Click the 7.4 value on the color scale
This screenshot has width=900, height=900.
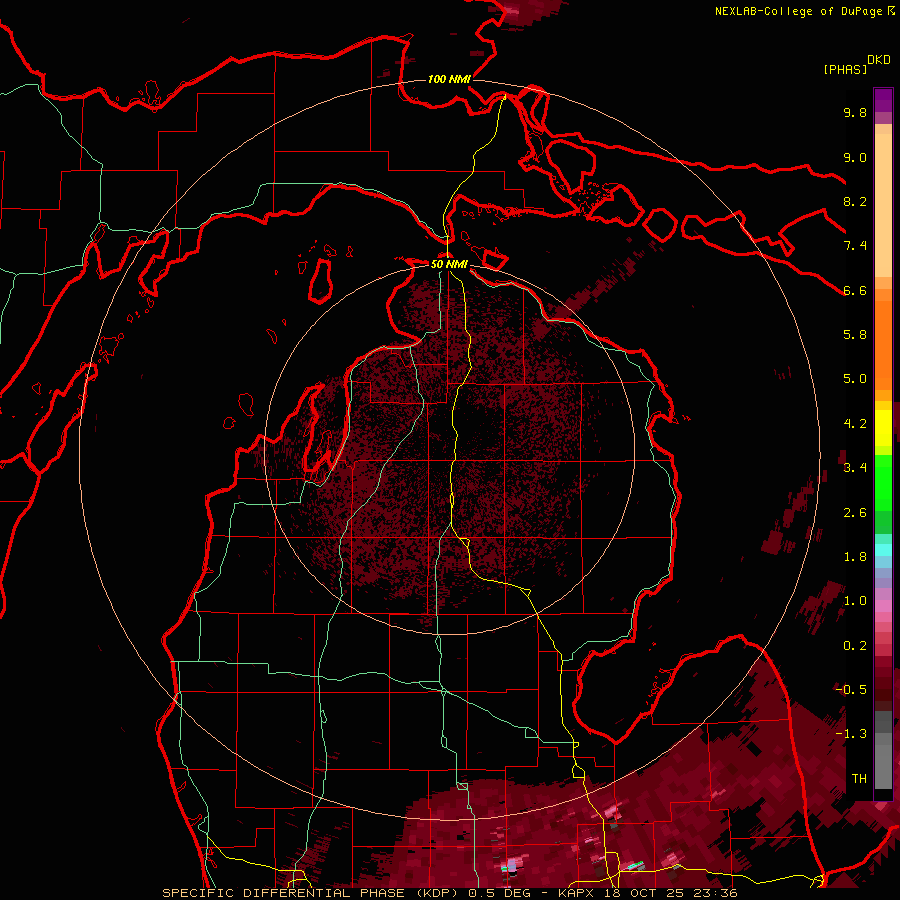pos(855,246)
